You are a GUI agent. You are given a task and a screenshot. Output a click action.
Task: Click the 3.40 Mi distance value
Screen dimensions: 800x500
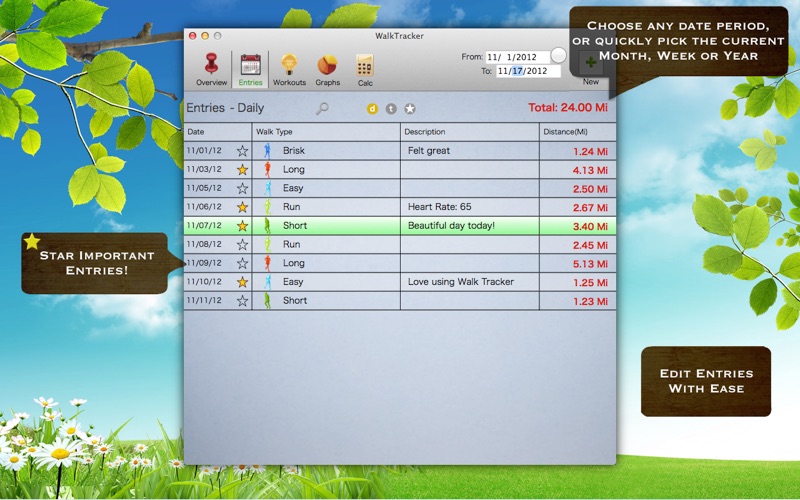tap(590, 227)
